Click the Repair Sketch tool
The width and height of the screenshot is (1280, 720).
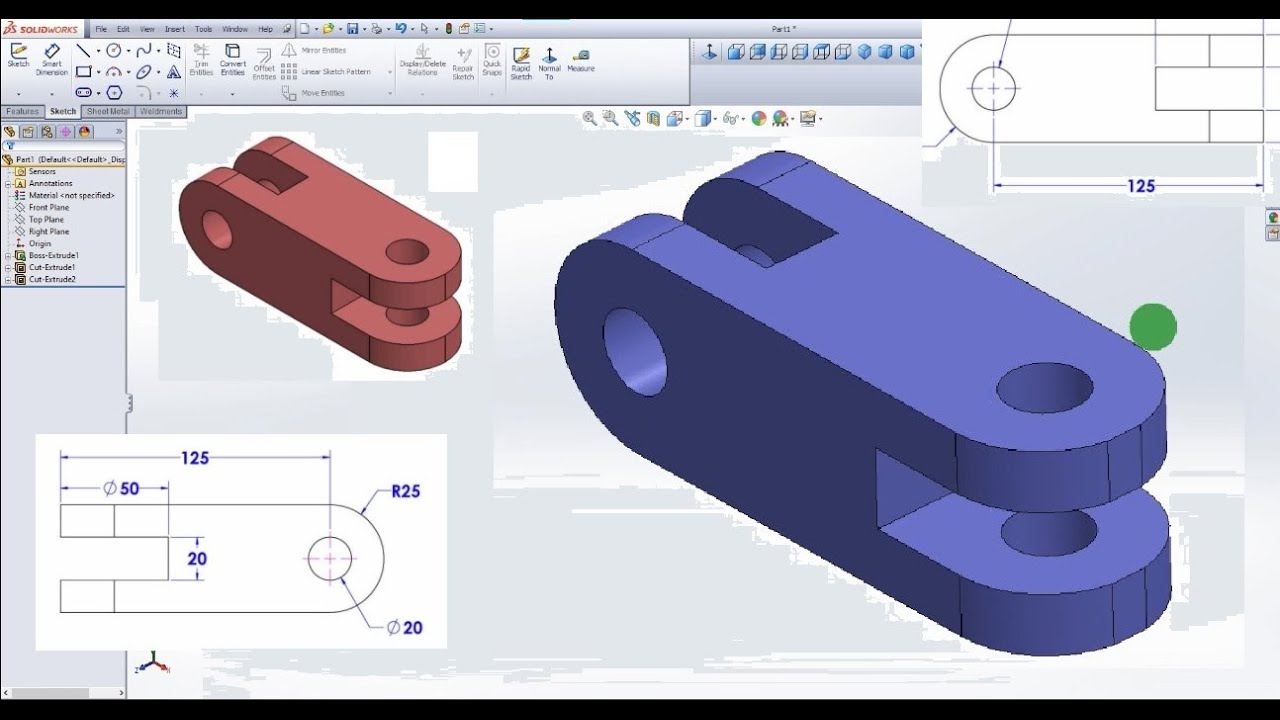coord(463,63)
